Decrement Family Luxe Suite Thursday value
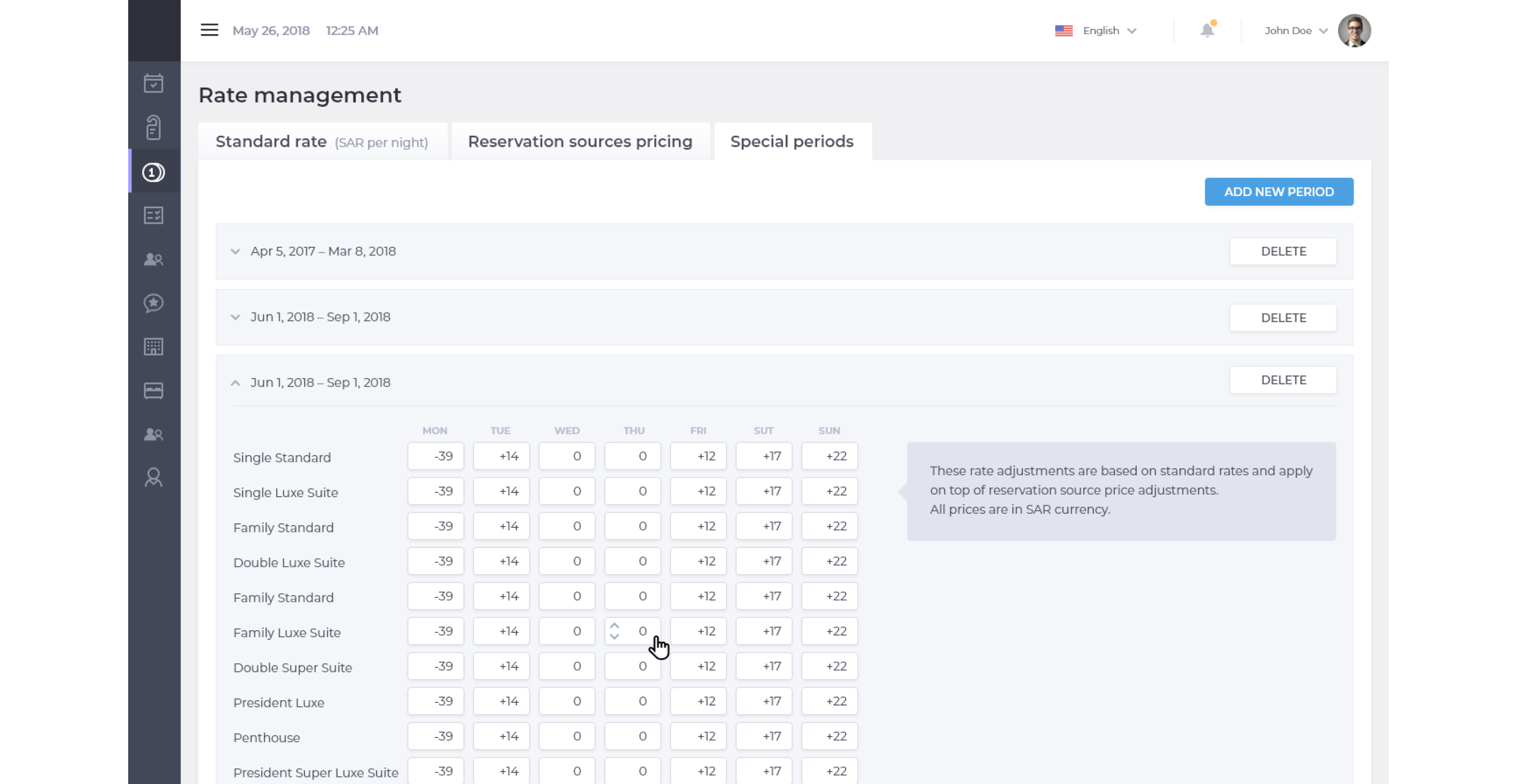 pyautogui.click(x=614, y=637)
